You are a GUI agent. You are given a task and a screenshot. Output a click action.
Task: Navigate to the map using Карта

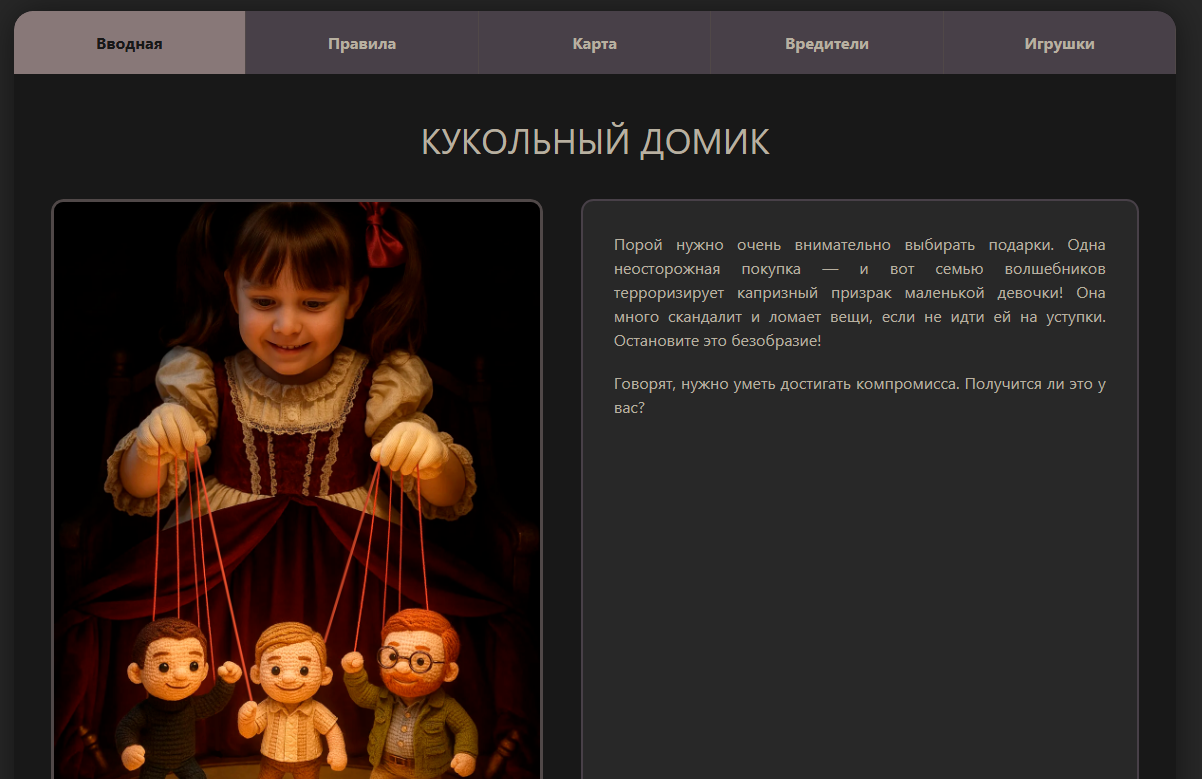594,43
